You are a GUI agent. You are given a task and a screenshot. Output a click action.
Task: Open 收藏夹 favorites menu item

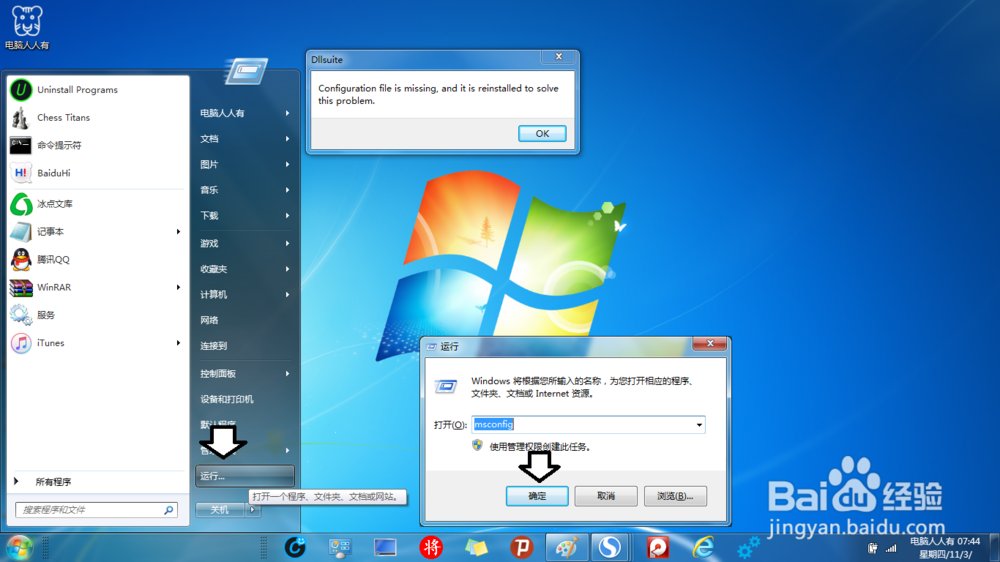click(245, 269)
